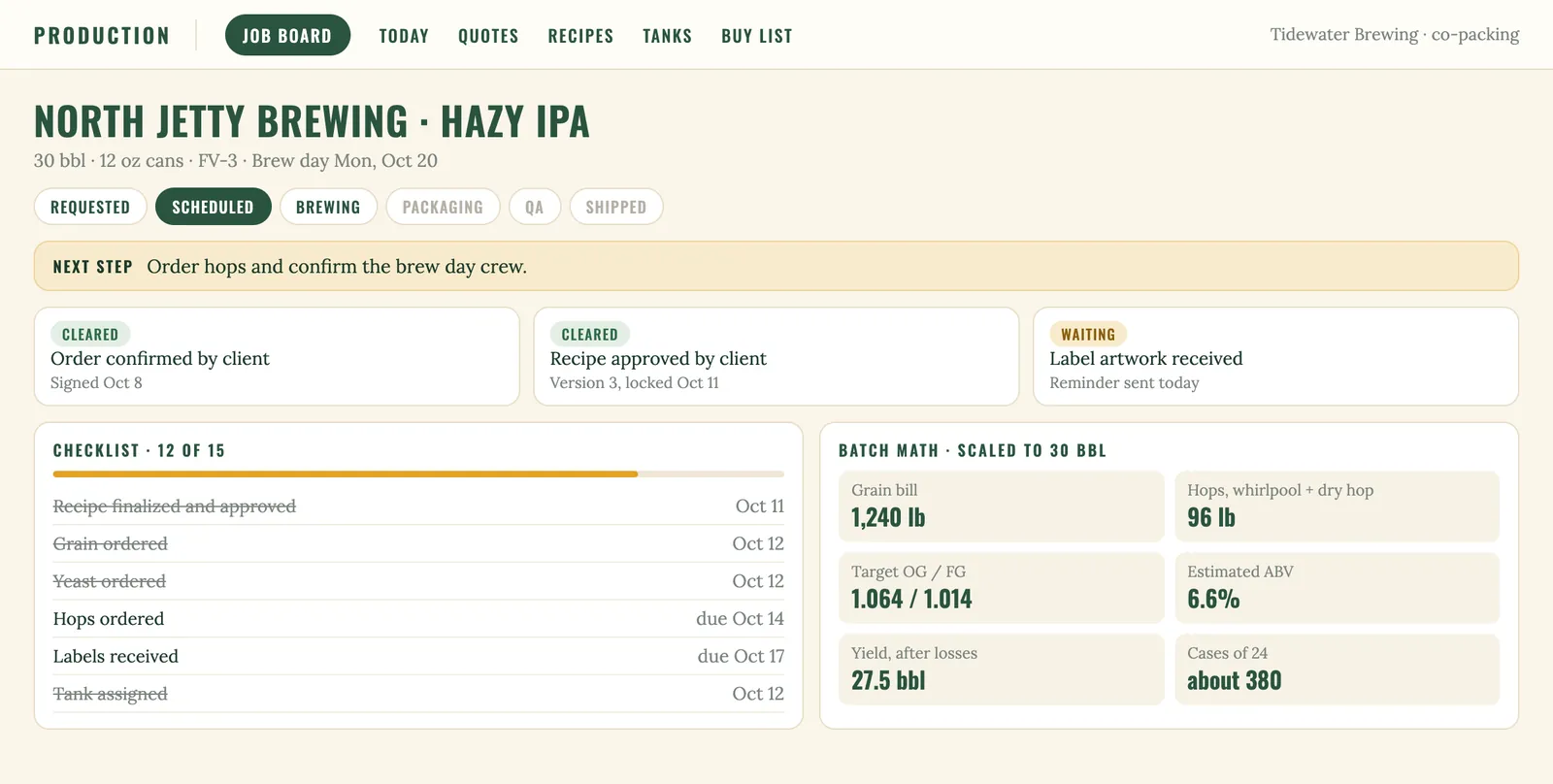Toggle the Hops ordered checklist item
This screenshot has width=1553, height=784.
[x=418, y=619]
